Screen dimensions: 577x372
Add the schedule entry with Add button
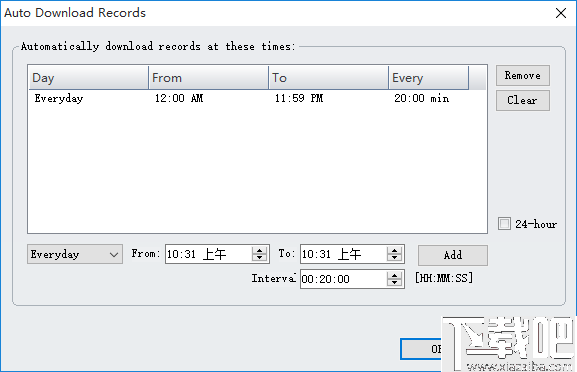point(453,255)
